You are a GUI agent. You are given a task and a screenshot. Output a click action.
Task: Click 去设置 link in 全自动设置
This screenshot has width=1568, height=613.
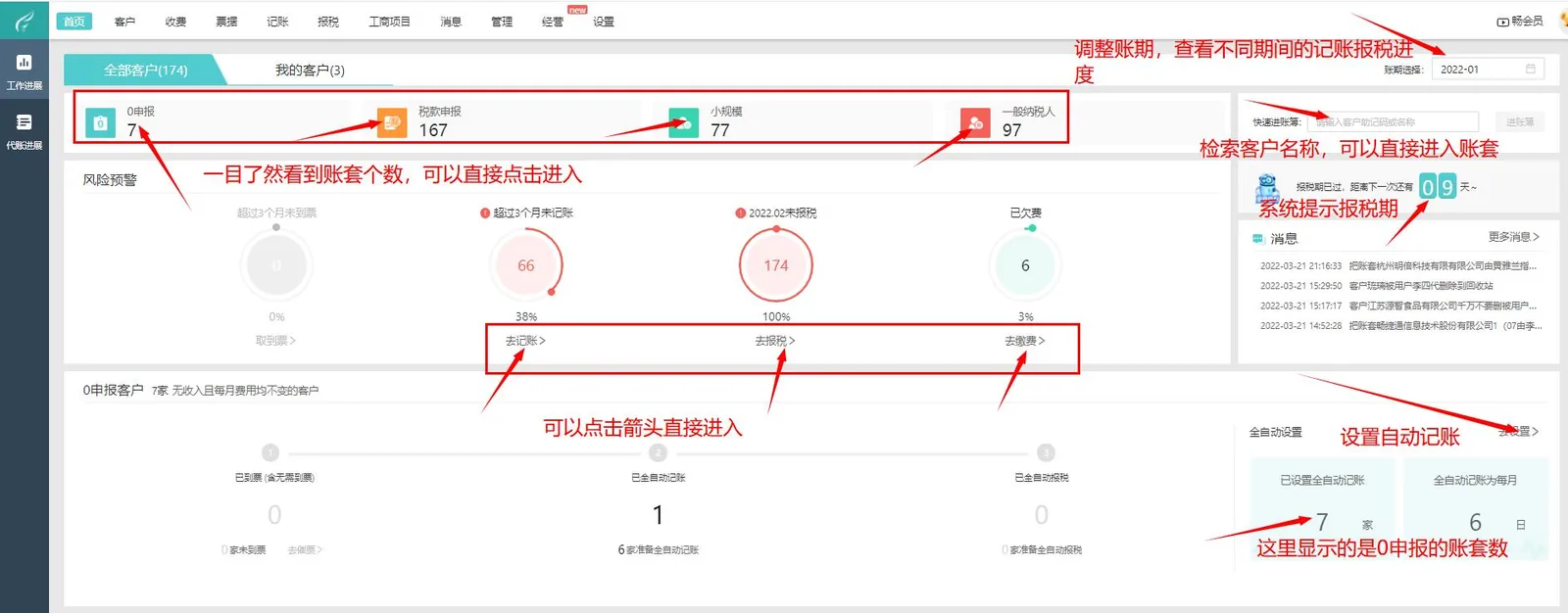[x=1519, y=431]
